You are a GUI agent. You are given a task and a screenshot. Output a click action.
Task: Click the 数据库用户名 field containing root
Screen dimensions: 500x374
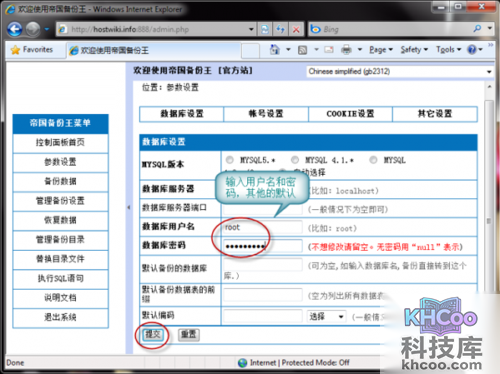[x=263, y=227]
